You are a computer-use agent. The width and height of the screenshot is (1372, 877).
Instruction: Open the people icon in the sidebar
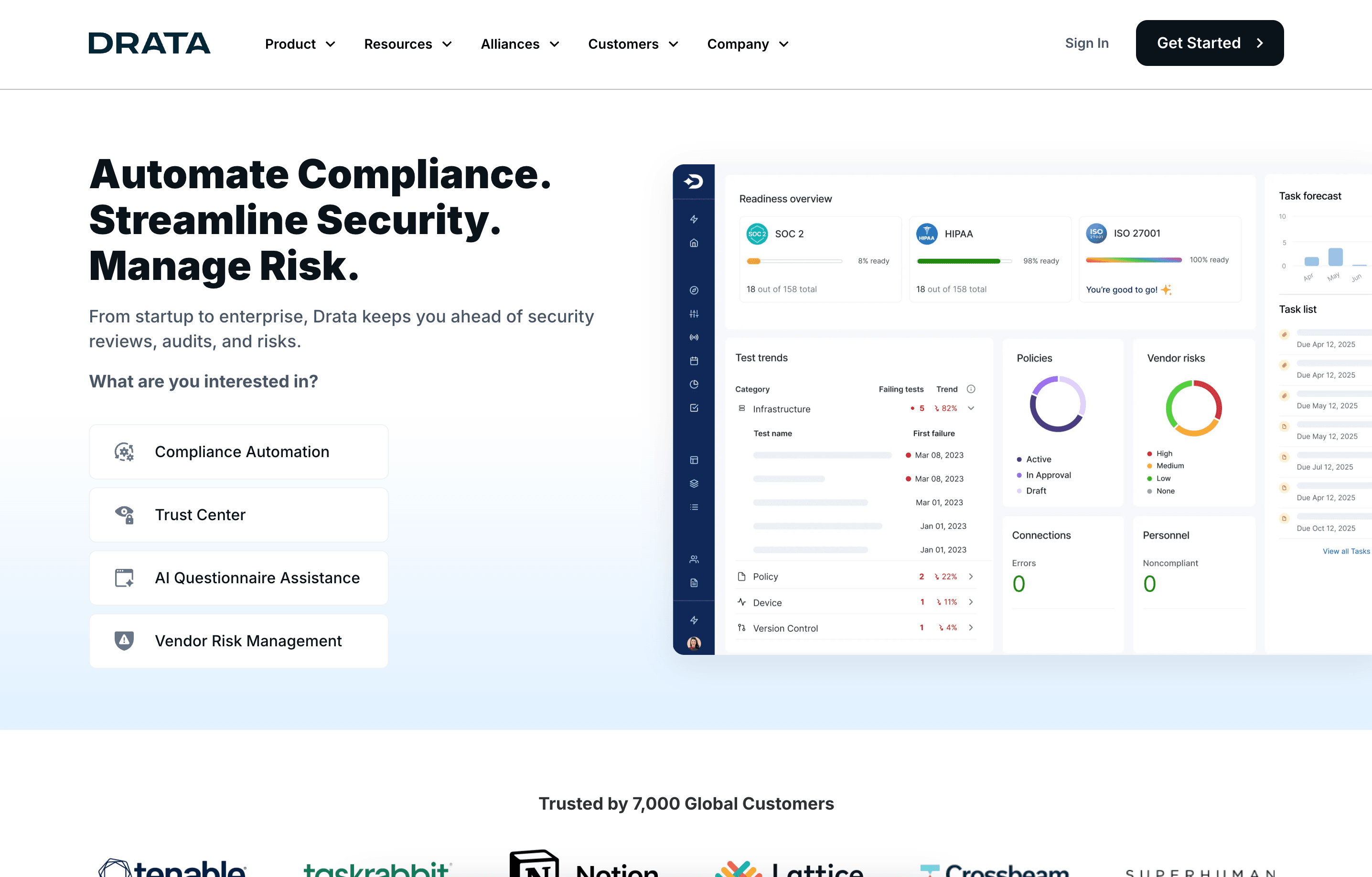(694, 558)
